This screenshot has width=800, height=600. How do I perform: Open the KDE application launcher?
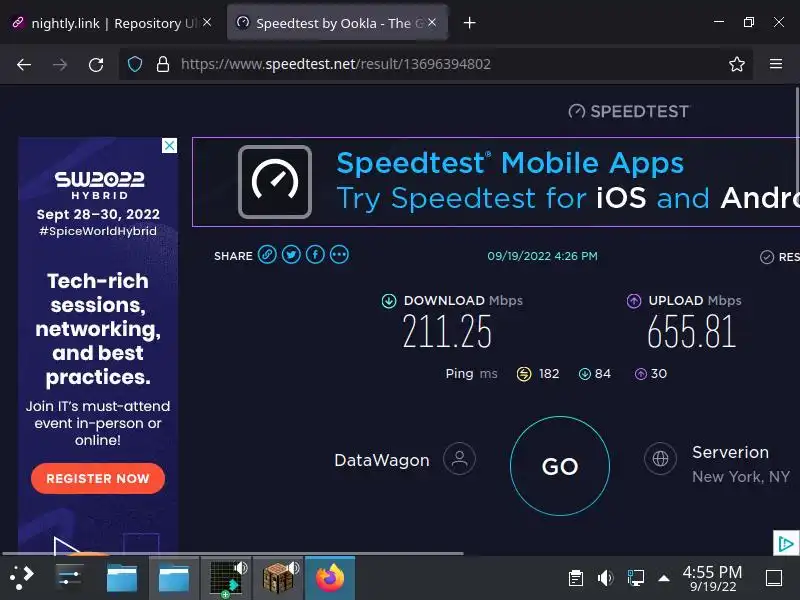21,578
